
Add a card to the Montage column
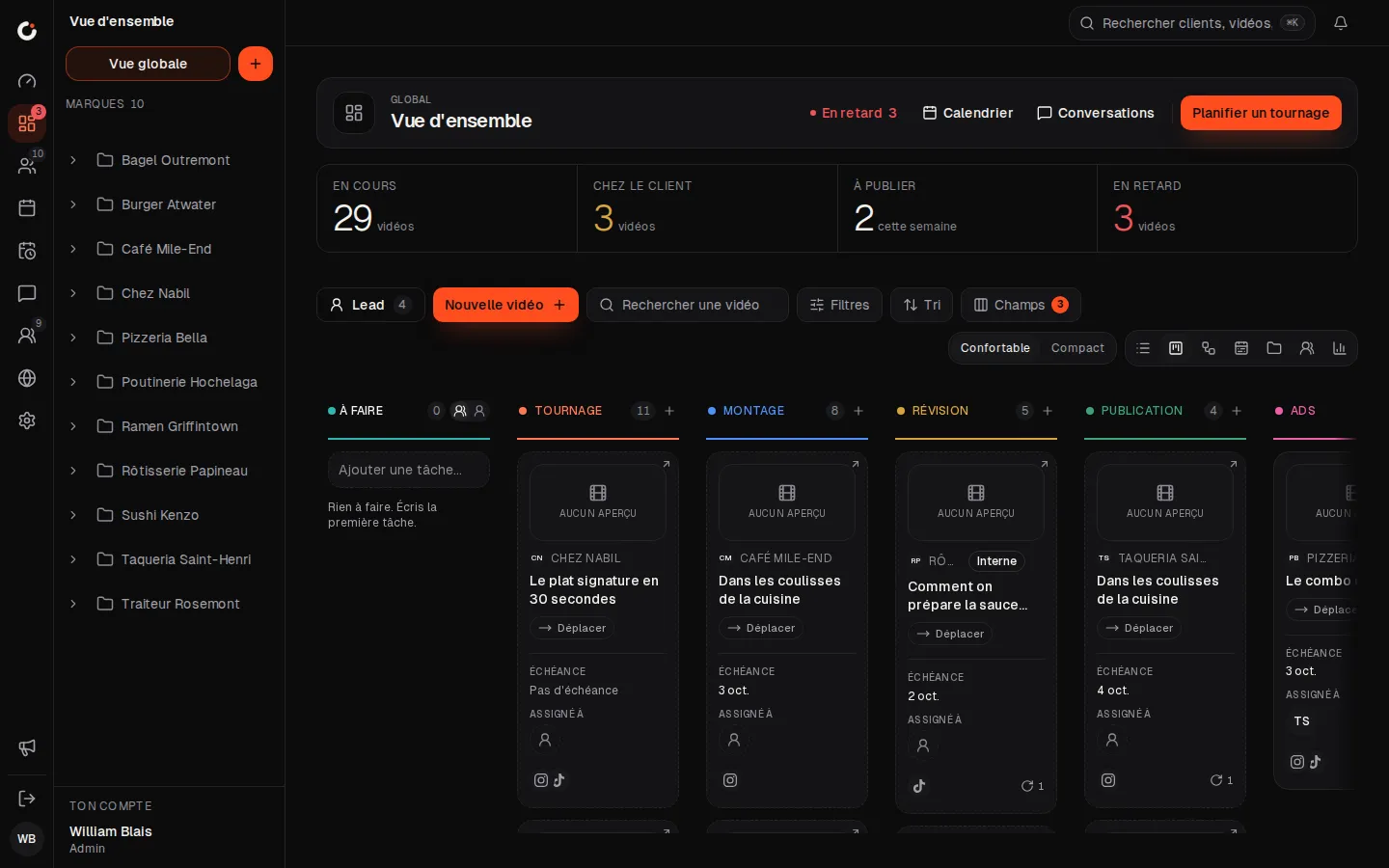(x=858, y=411)
